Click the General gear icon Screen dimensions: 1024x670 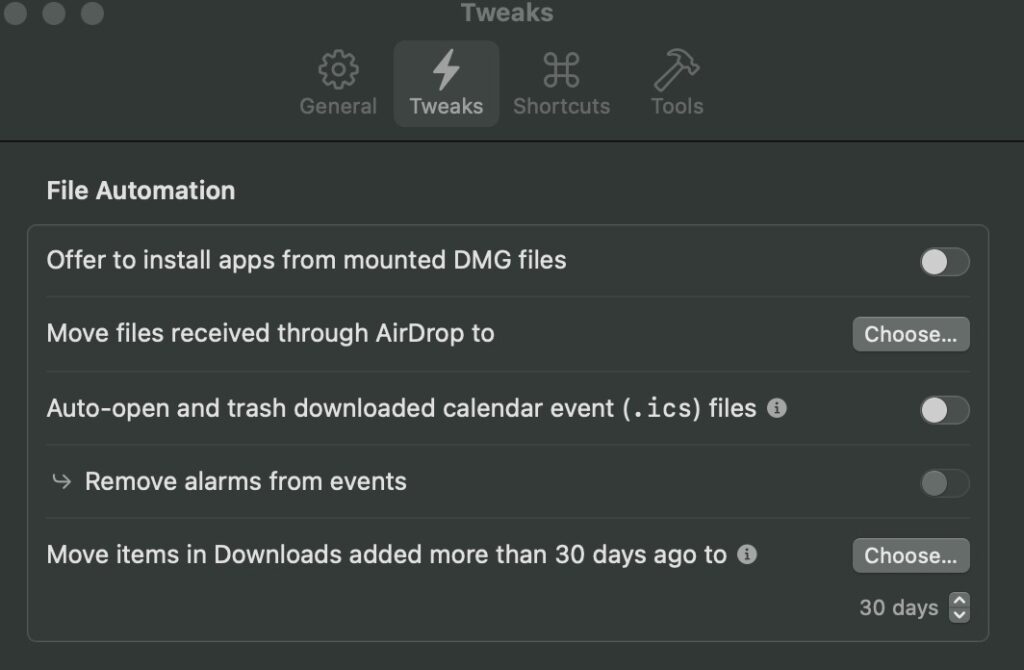click(x=338, y=69)
